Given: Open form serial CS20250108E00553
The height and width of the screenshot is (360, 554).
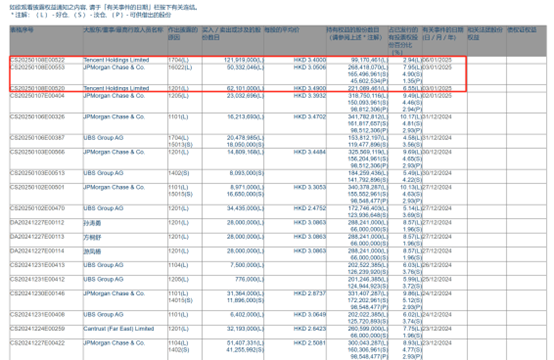Looking at the screenshot, I should (x=37, y=67).
